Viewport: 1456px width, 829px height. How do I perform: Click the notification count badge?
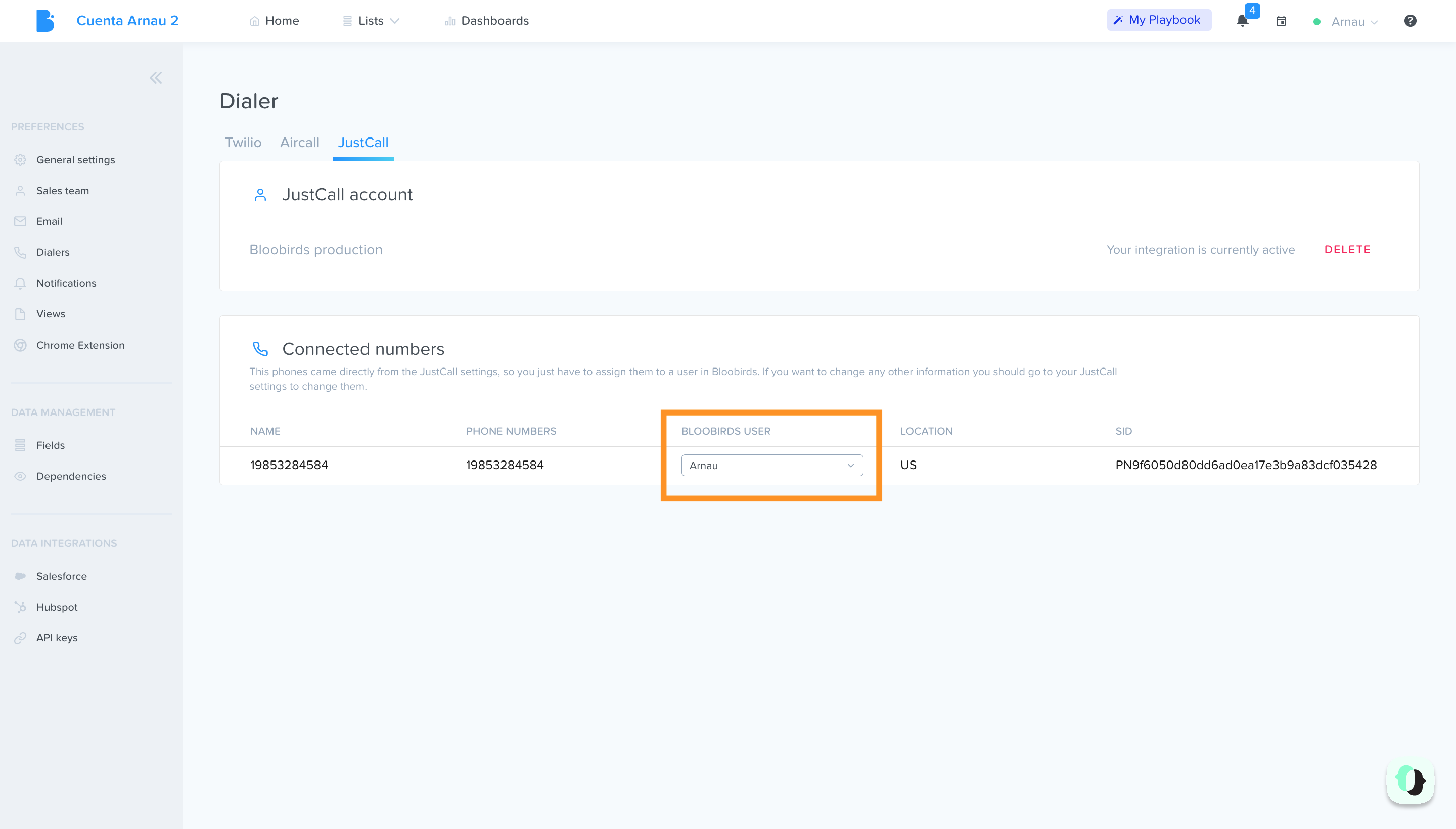(1252, 10)
